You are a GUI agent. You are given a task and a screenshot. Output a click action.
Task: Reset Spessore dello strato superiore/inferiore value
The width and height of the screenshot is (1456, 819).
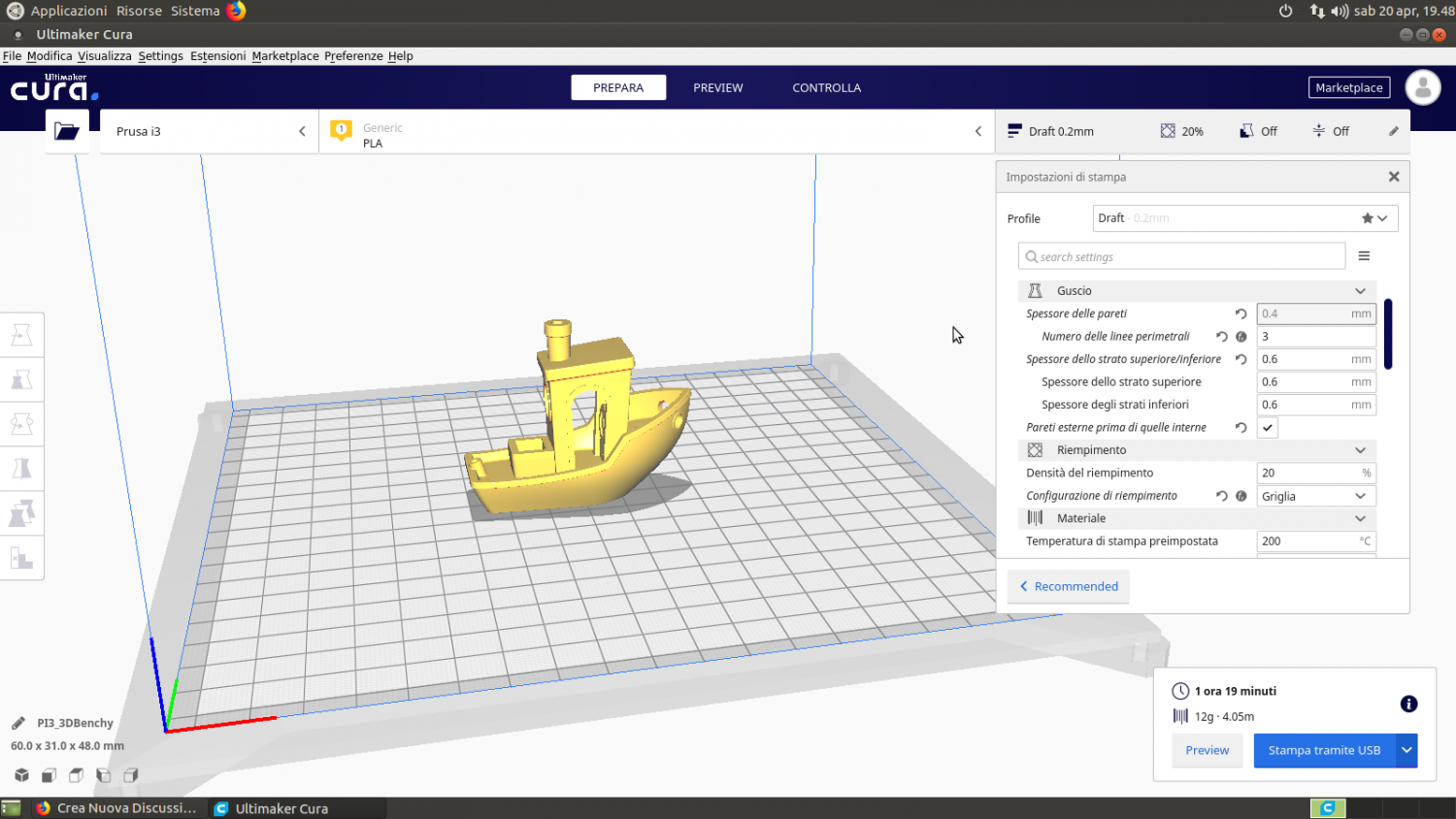(1241, 359)
